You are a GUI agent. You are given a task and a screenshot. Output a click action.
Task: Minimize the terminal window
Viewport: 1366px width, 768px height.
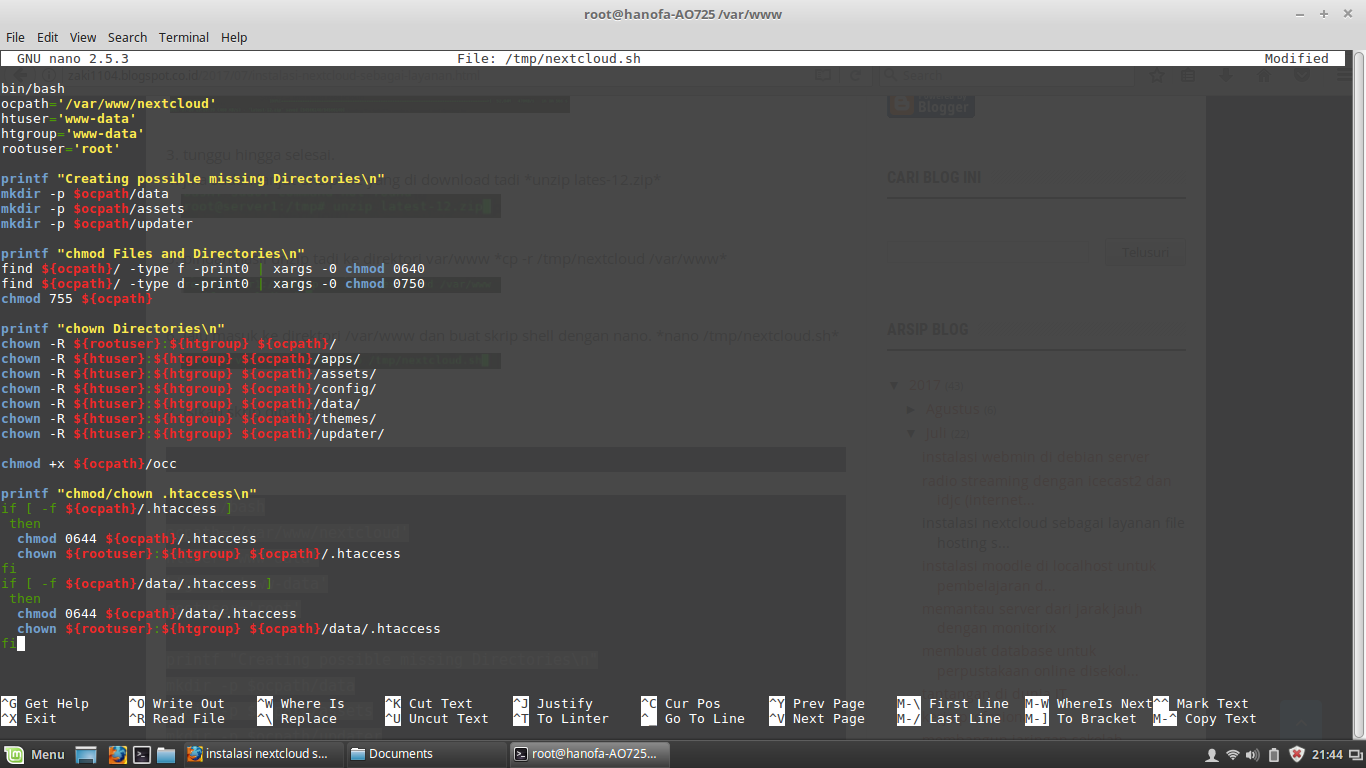click(1302, 14)
